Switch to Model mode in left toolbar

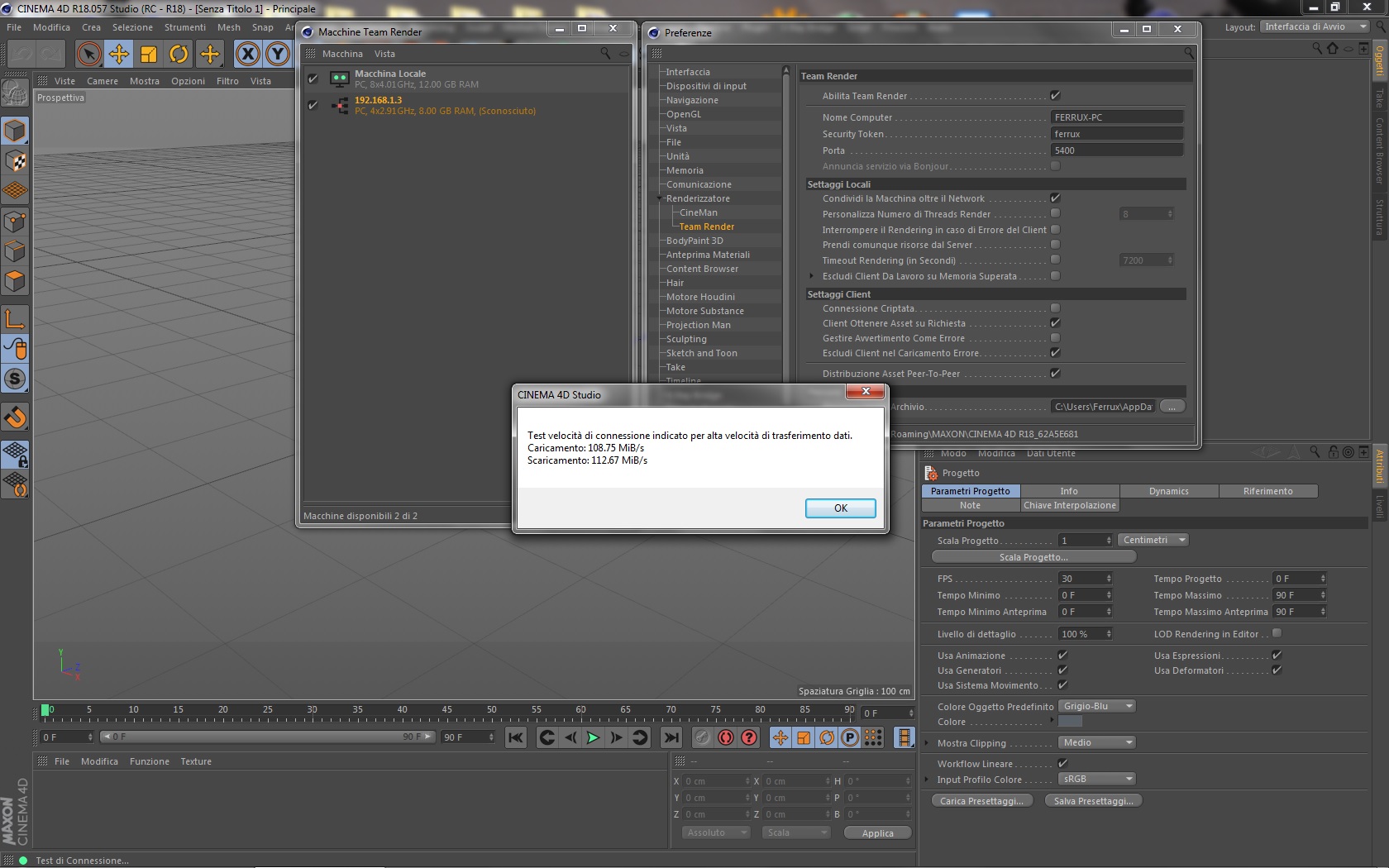coord(15,131)
